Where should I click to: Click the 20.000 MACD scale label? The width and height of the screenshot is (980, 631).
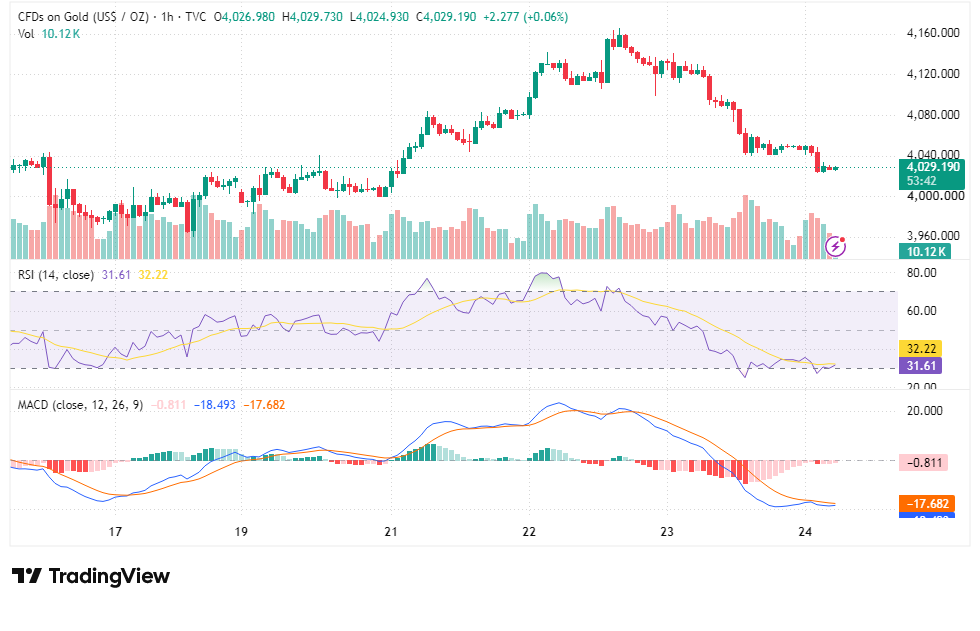point(924,410)
